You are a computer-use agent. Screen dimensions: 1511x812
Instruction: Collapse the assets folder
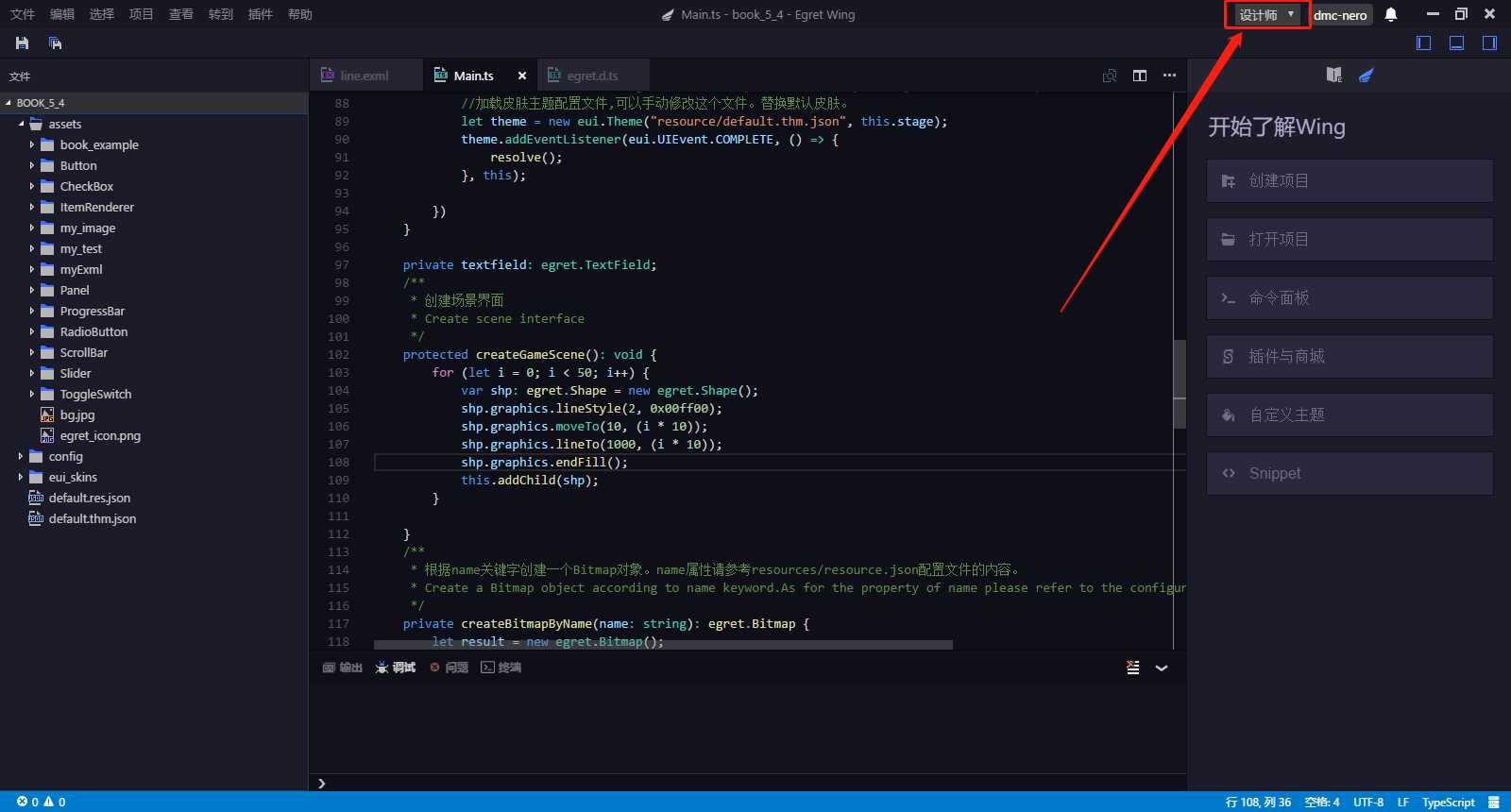pos(21,124)
